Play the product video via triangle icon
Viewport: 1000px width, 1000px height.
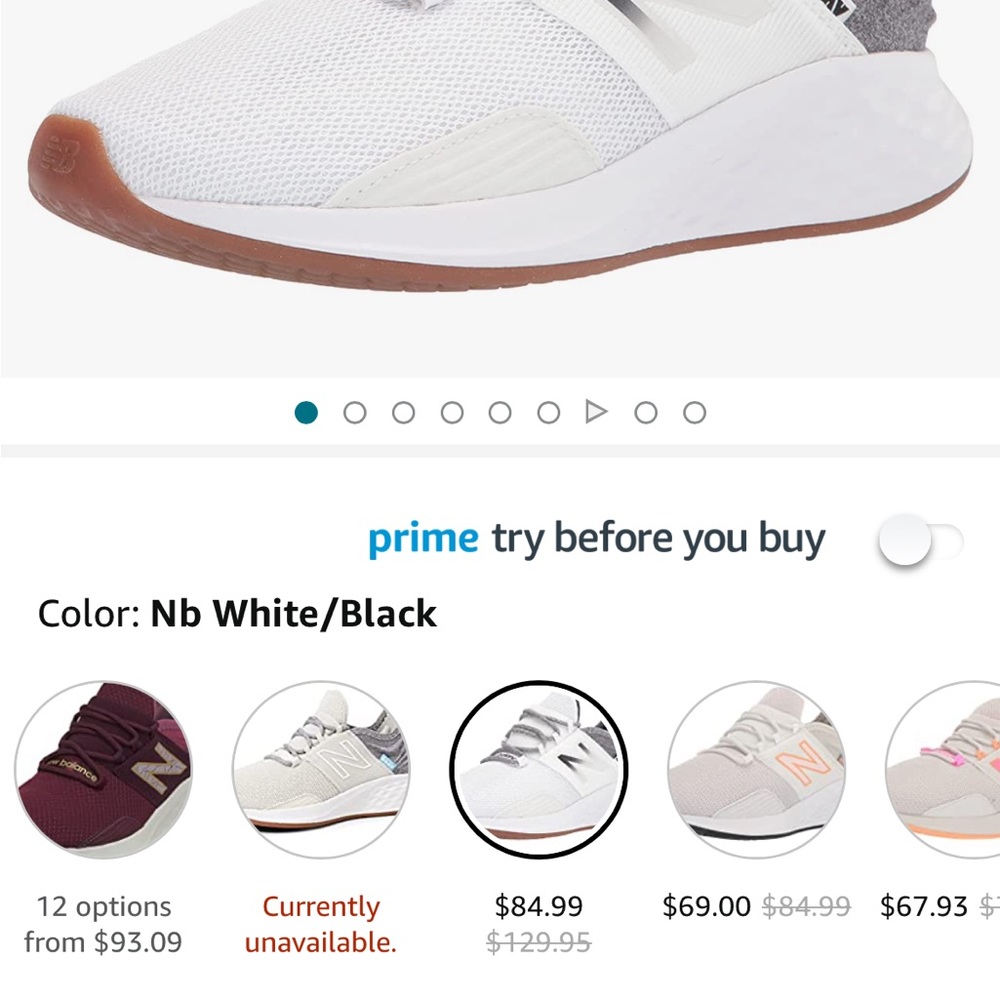pos(596,411)
